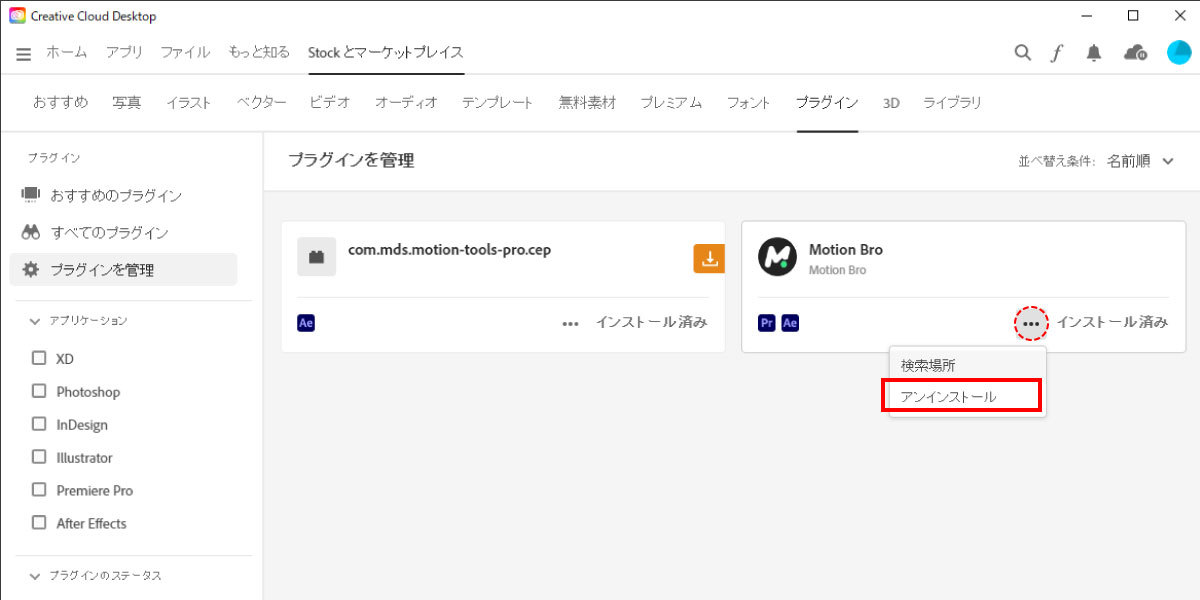Click the search magnifier icon
The image size is (1200, 600).
point(1022,53)
